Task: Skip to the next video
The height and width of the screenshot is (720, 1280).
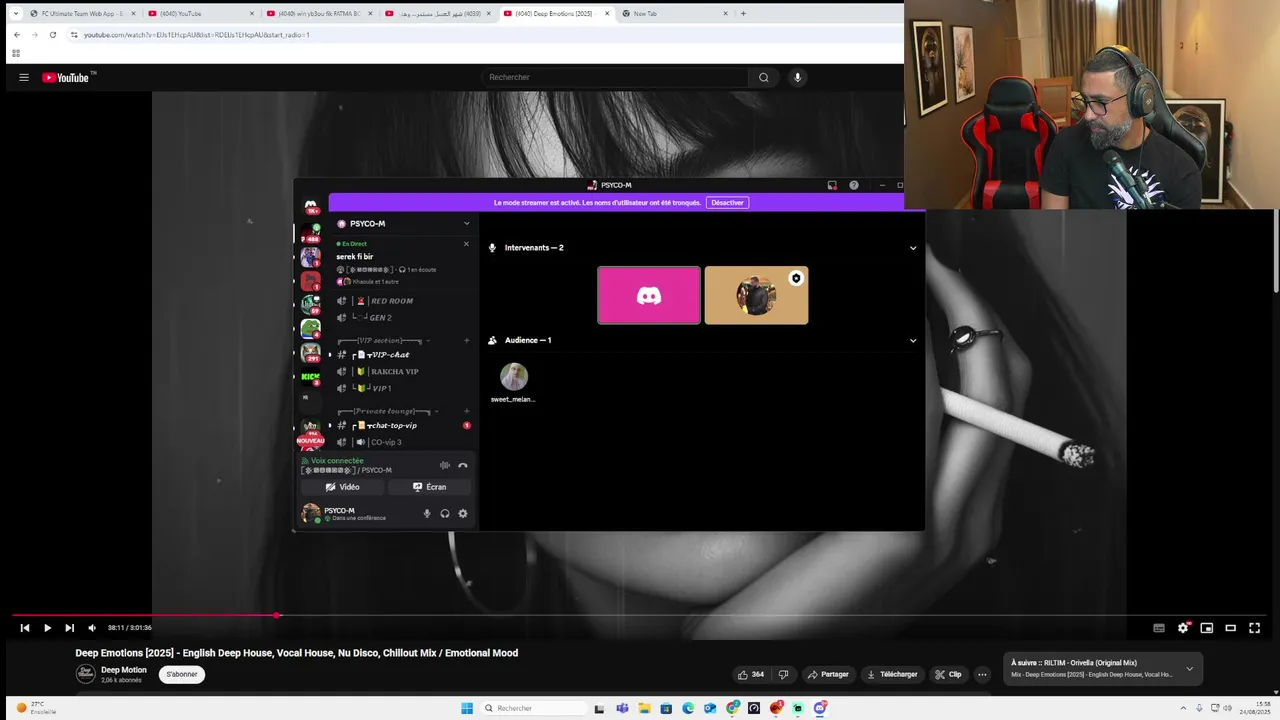Action: pyautogui.click(x=69, y=628)
